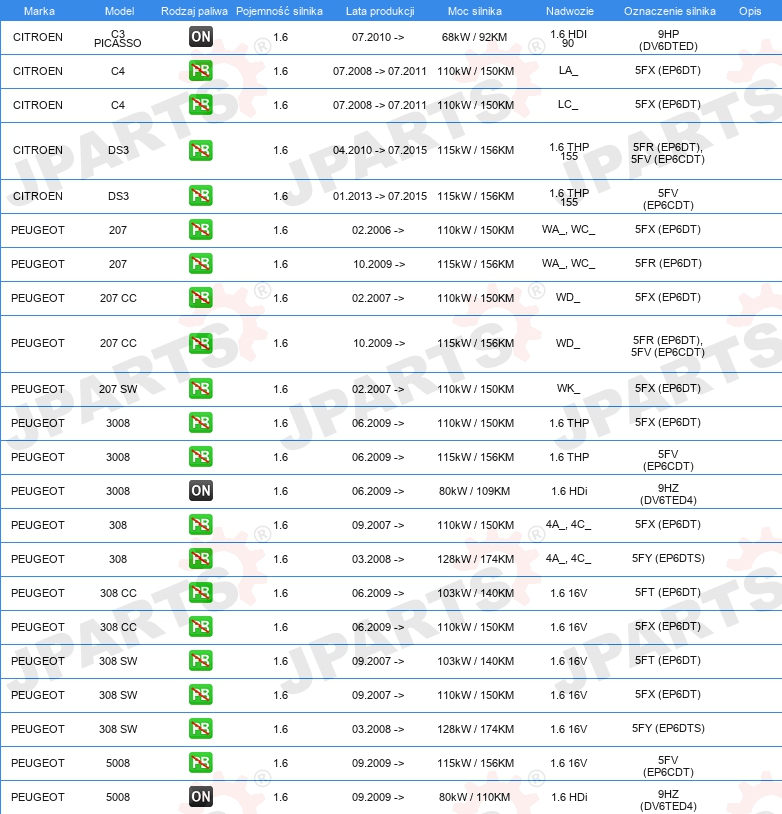This screenshot has height=814, width=782.
Task: Click the petrol icon in the 207 SW row
Action: tap(201, 388)
